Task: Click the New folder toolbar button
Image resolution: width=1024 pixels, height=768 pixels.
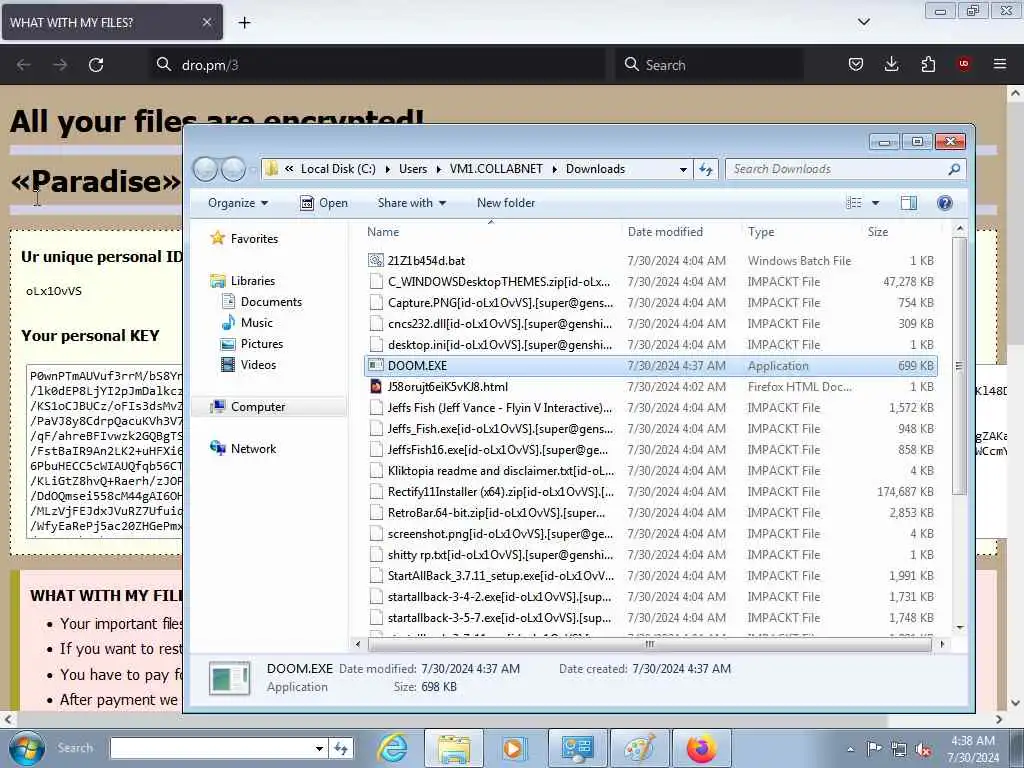Action: (506, 203)
